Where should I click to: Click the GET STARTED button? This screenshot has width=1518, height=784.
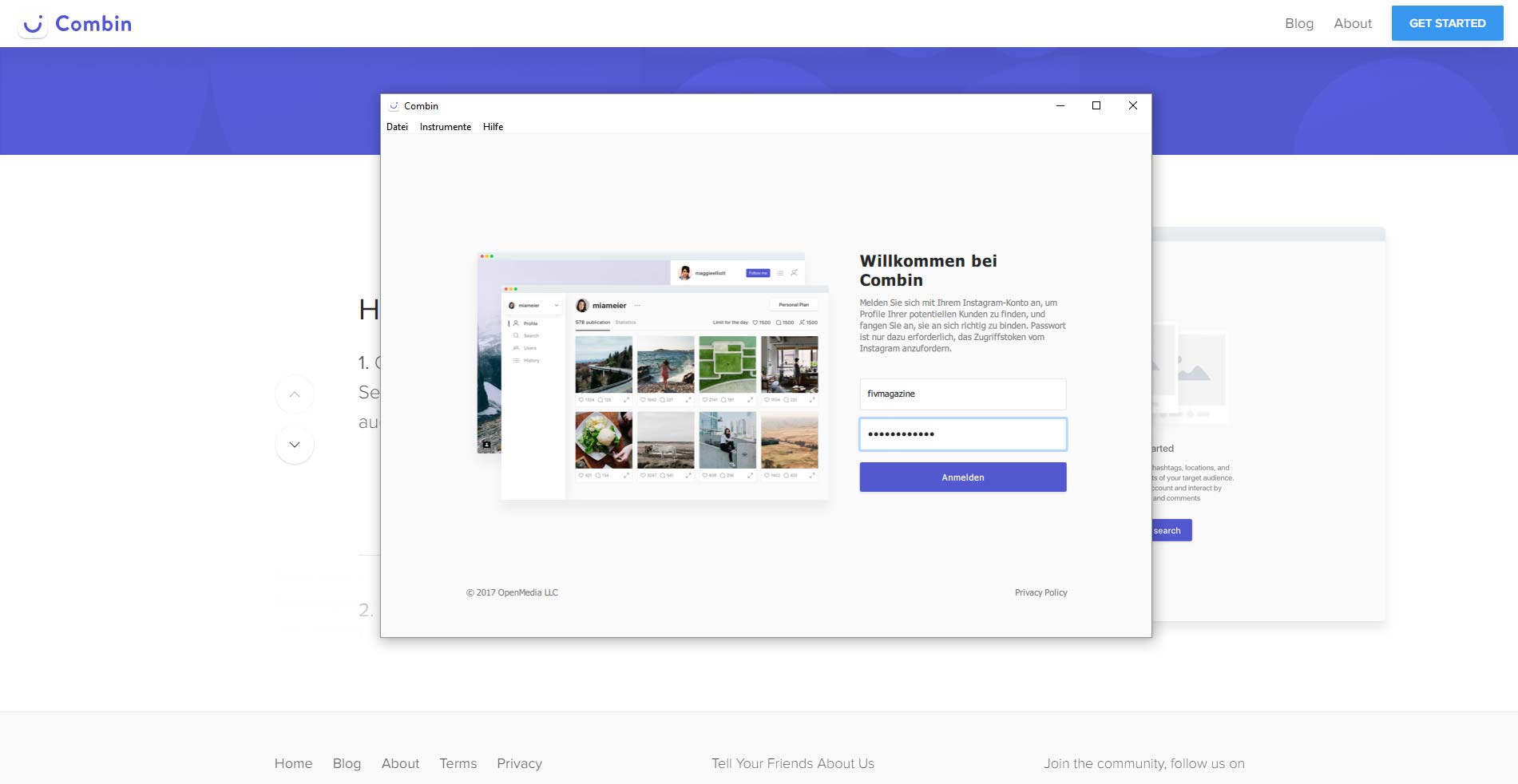pos(1447,23)
